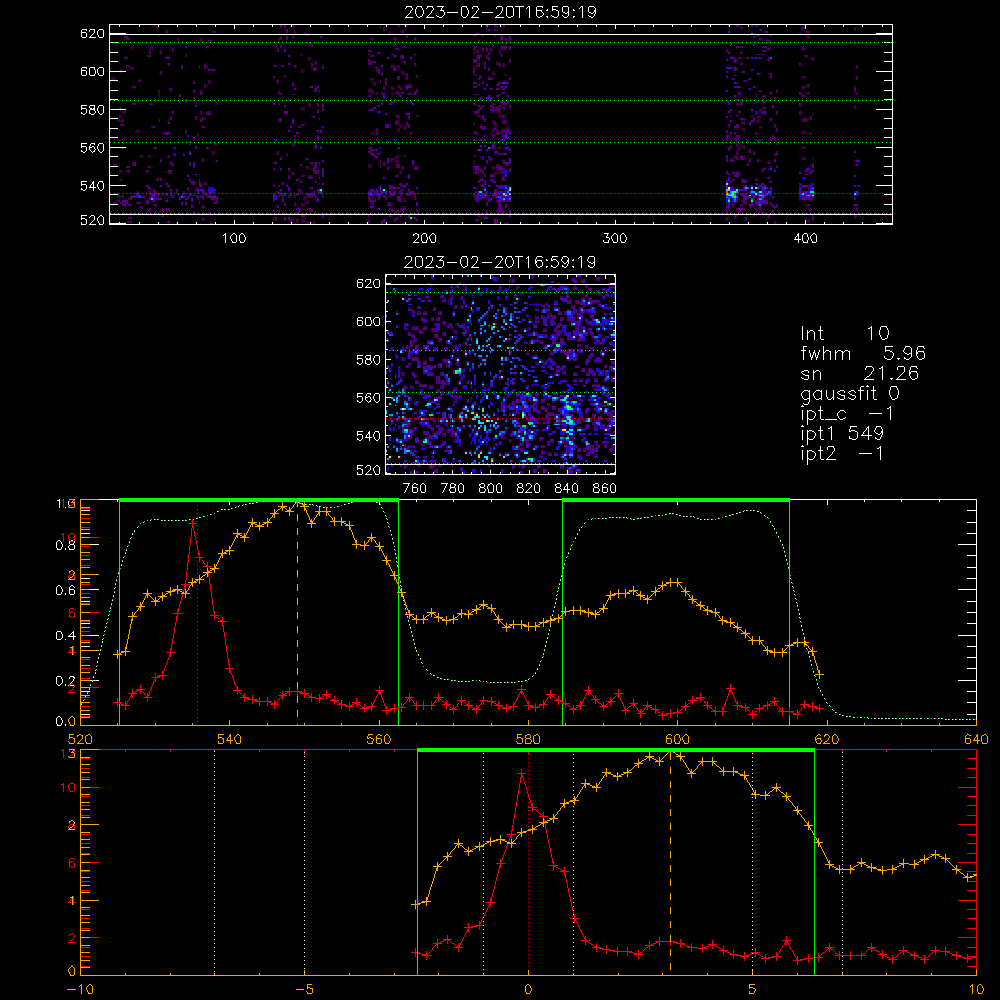Click the x-axis label 400 on top plot

coord(805,239)
